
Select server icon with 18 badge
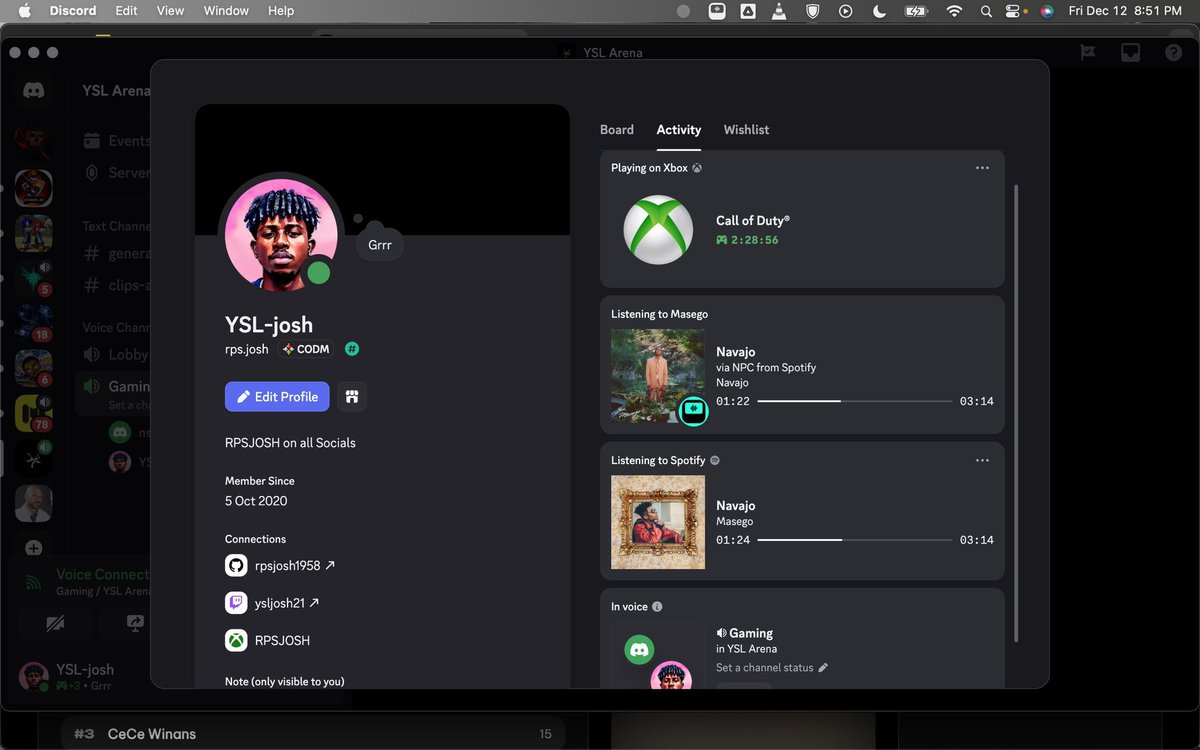(34, 322)
